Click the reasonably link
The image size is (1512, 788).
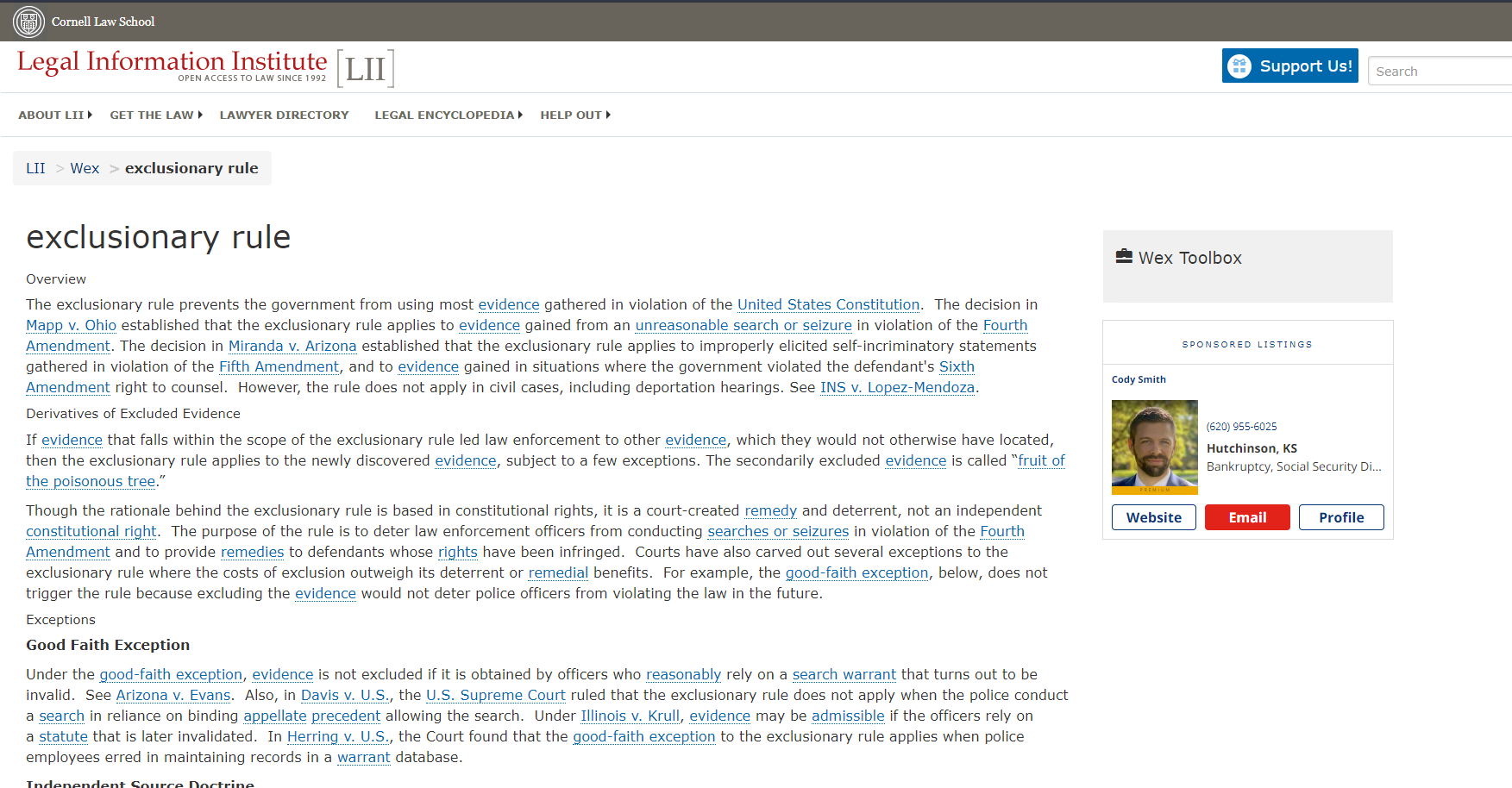point(683,674)
